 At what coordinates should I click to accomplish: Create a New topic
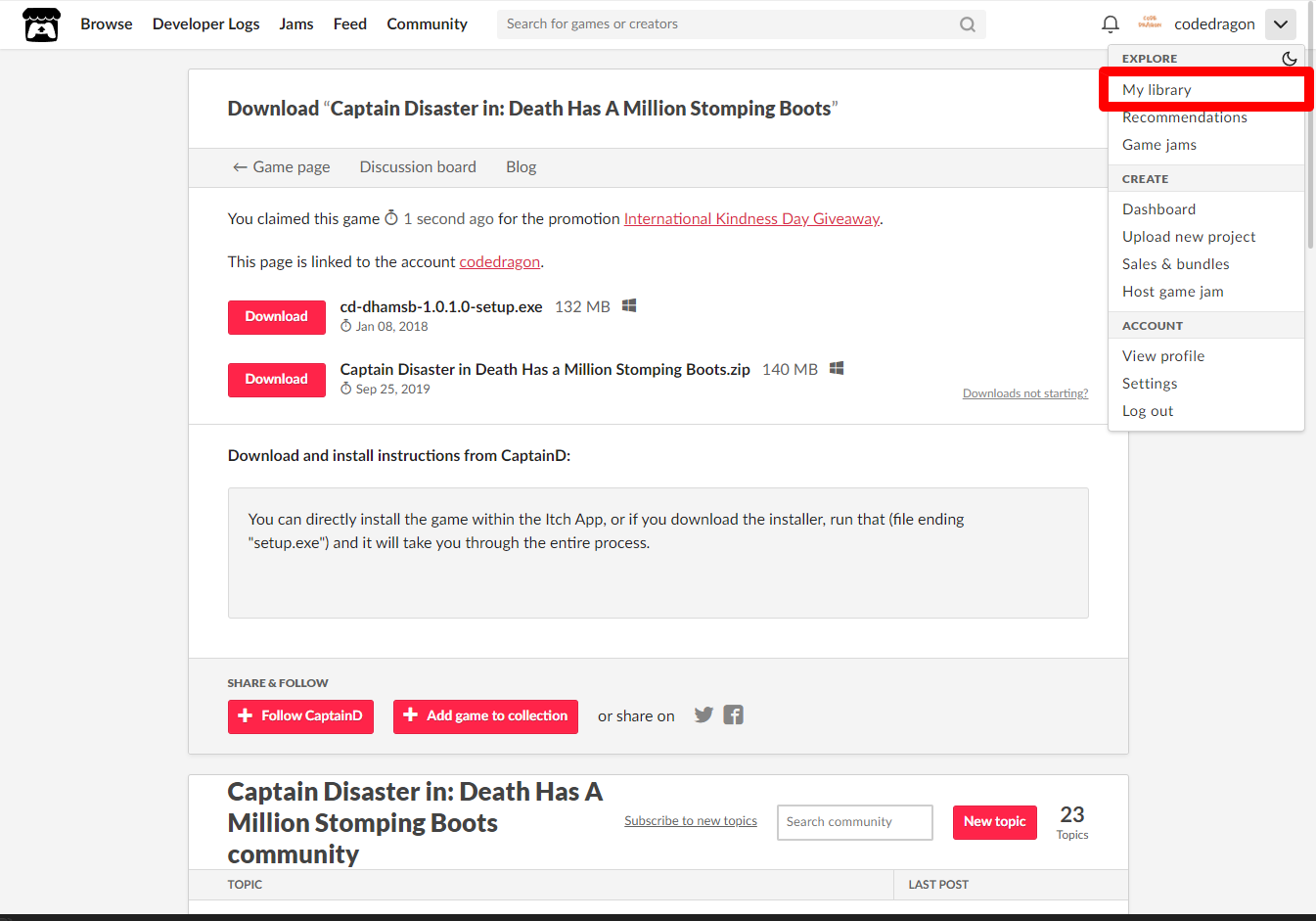(995, 822)
